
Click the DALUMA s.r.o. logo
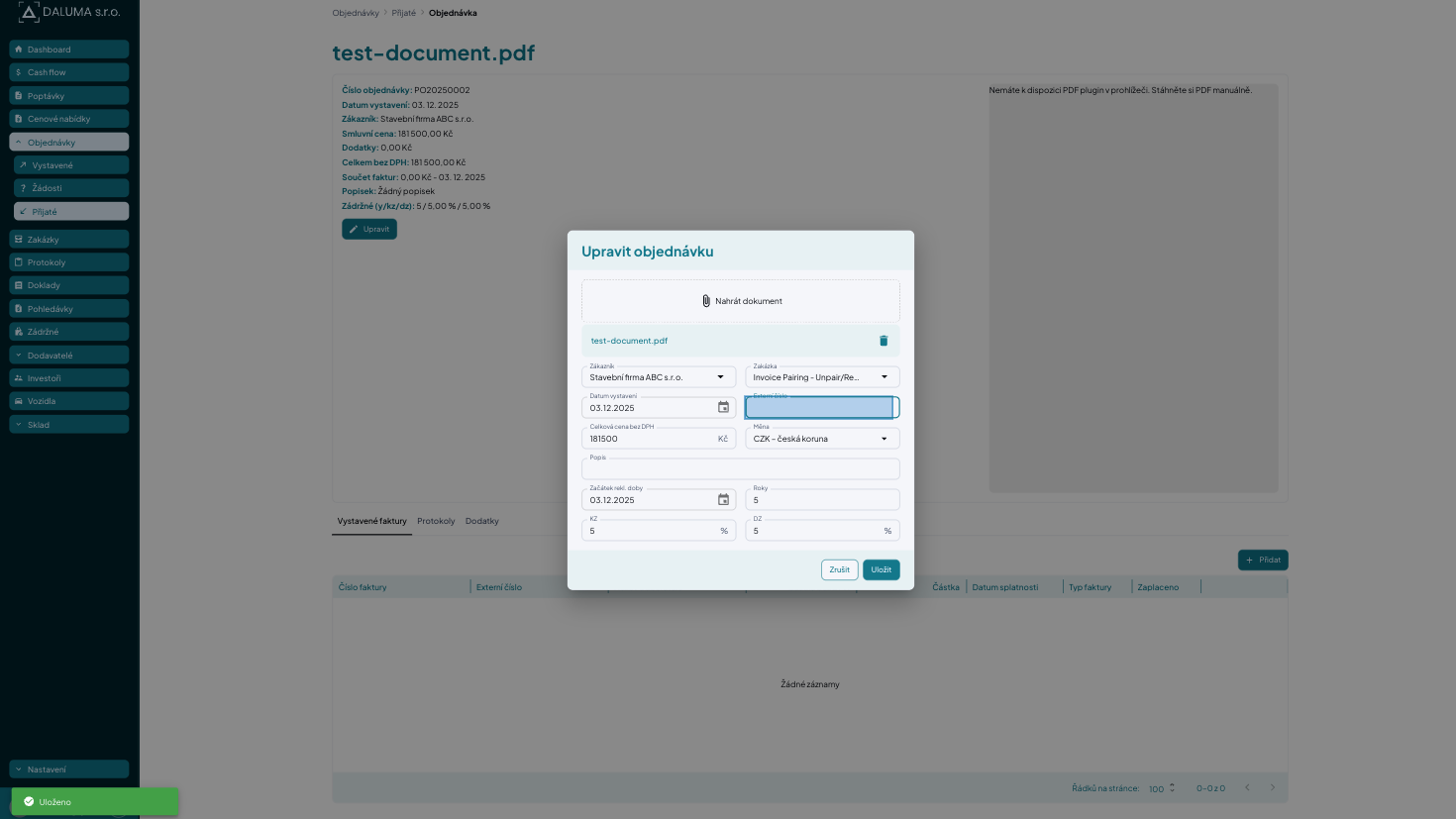click(x=69, y=12)
